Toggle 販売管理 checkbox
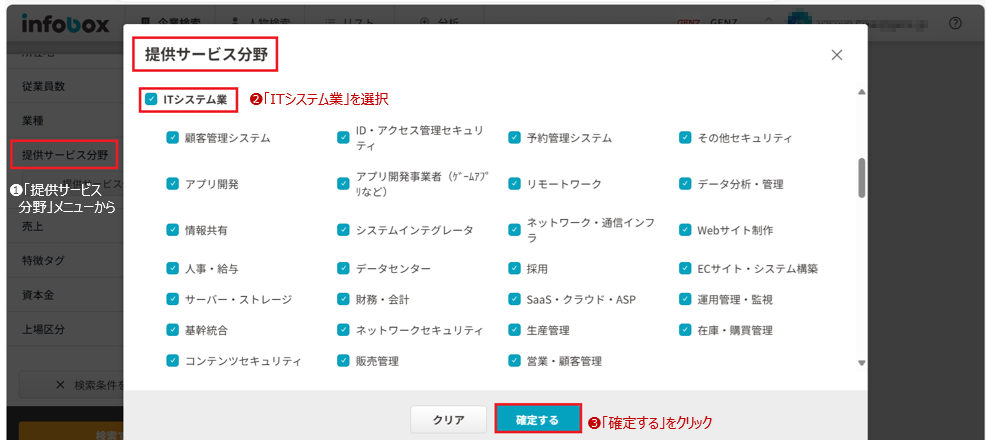988x445 pixels. (343, 361)
